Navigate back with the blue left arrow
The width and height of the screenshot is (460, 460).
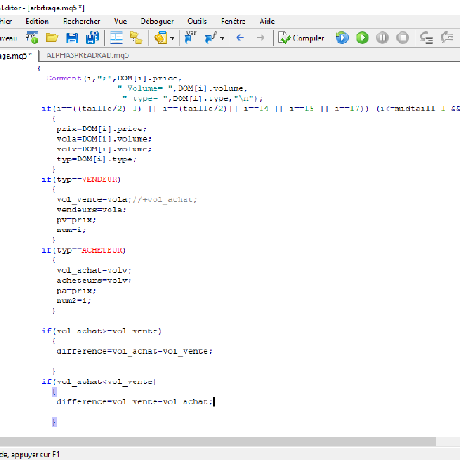(240, 38)
